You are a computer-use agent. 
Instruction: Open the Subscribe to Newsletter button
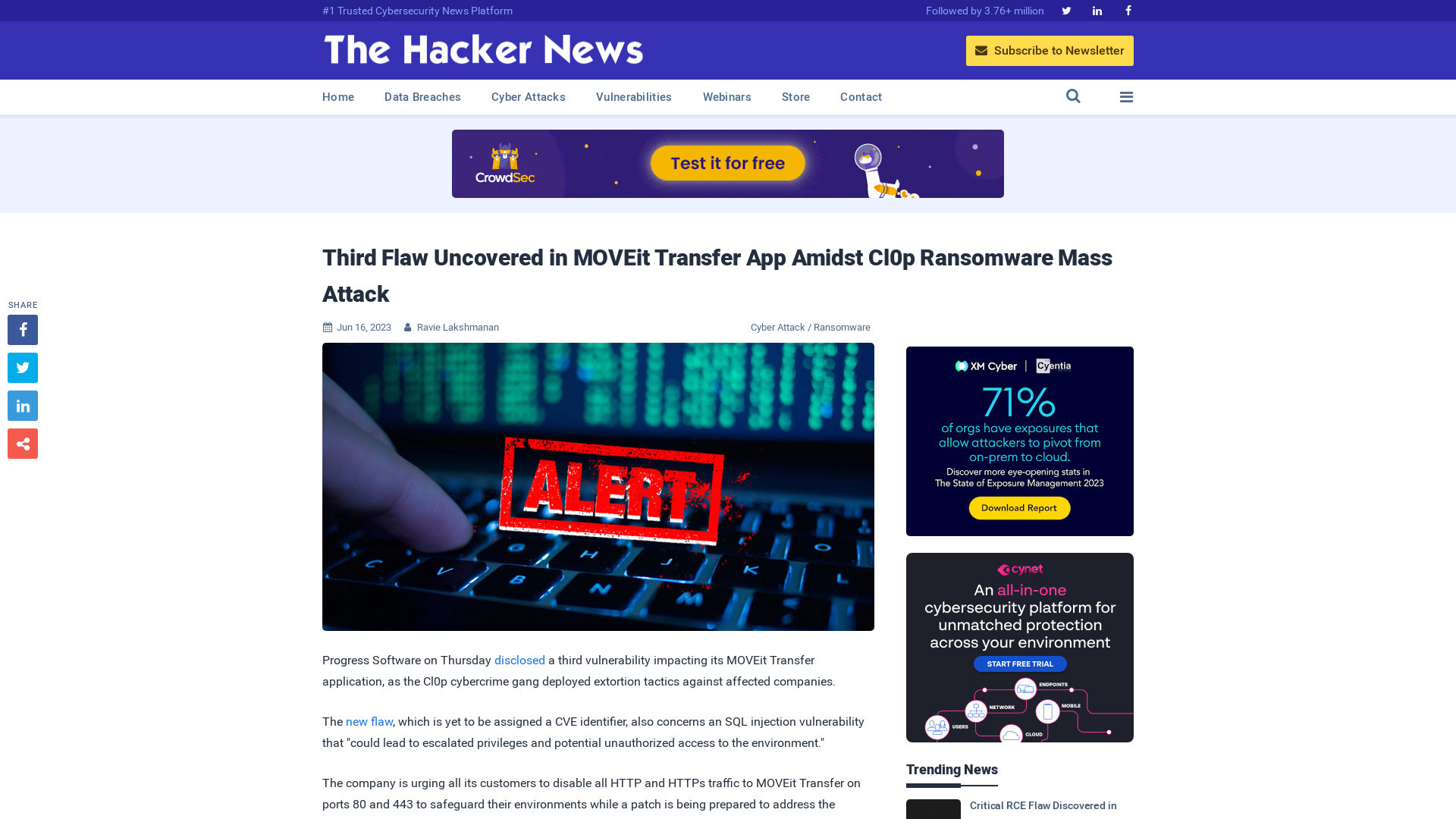[1049, 50]
